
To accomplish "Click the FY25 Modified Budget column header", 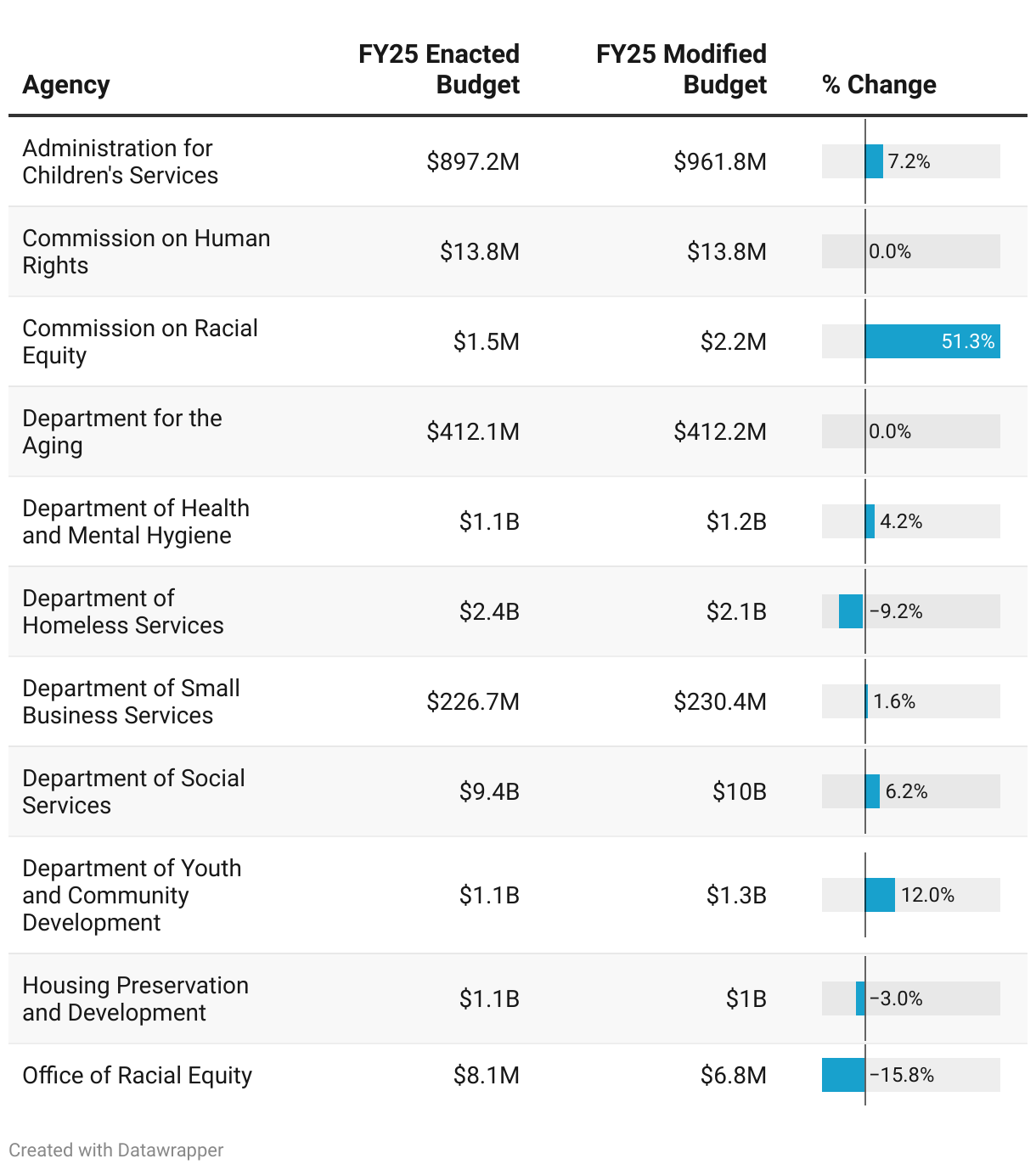I will [x=681, y=70].
